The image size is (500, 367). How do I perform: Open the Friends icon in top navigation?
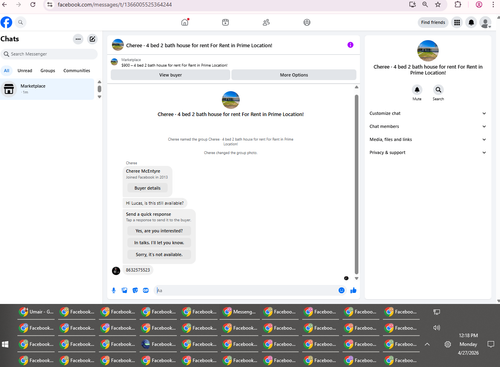click(x=266, y=22)
